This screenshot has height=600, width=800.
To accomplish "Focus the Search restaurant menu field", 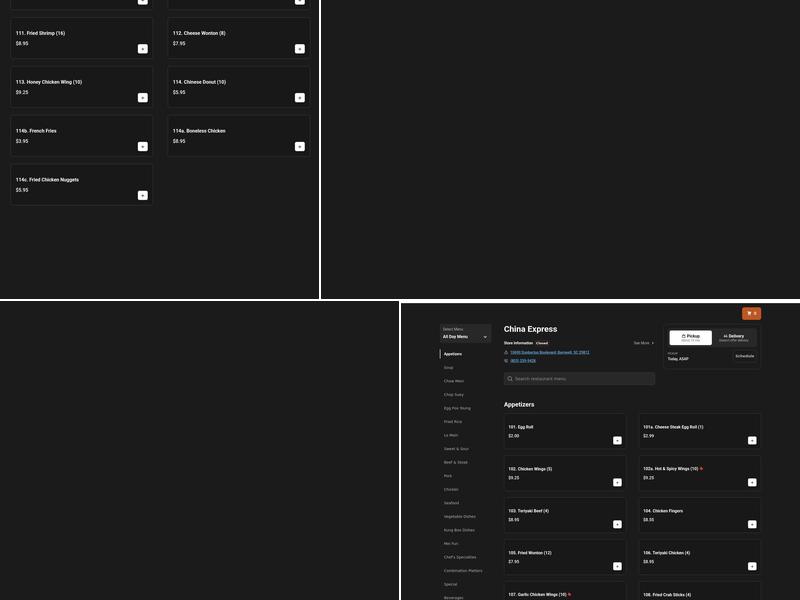I will [x=580, y=379].
